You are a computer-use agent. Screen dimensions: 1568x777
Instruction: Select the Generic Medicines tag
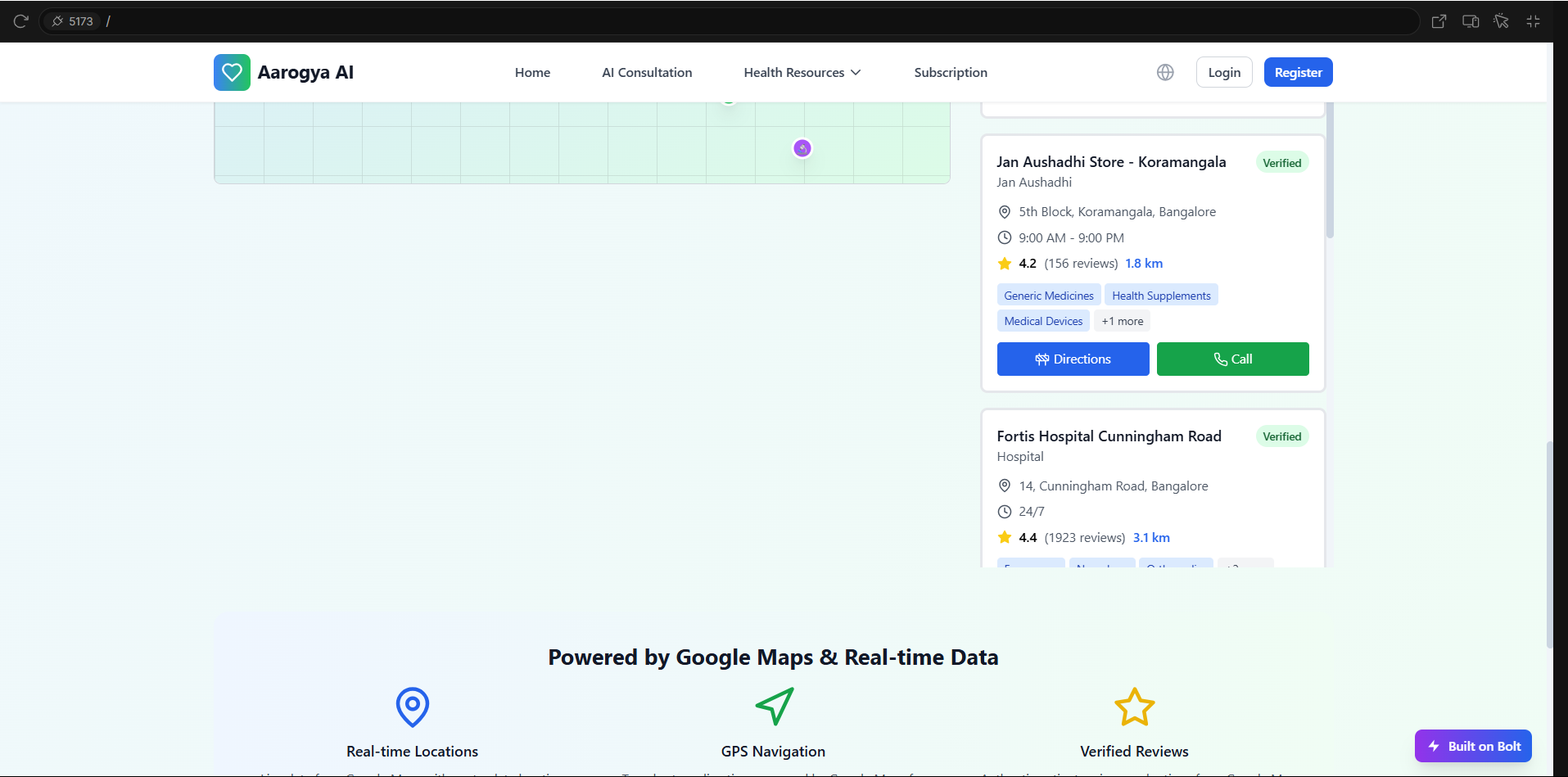tap(1049, 296)
